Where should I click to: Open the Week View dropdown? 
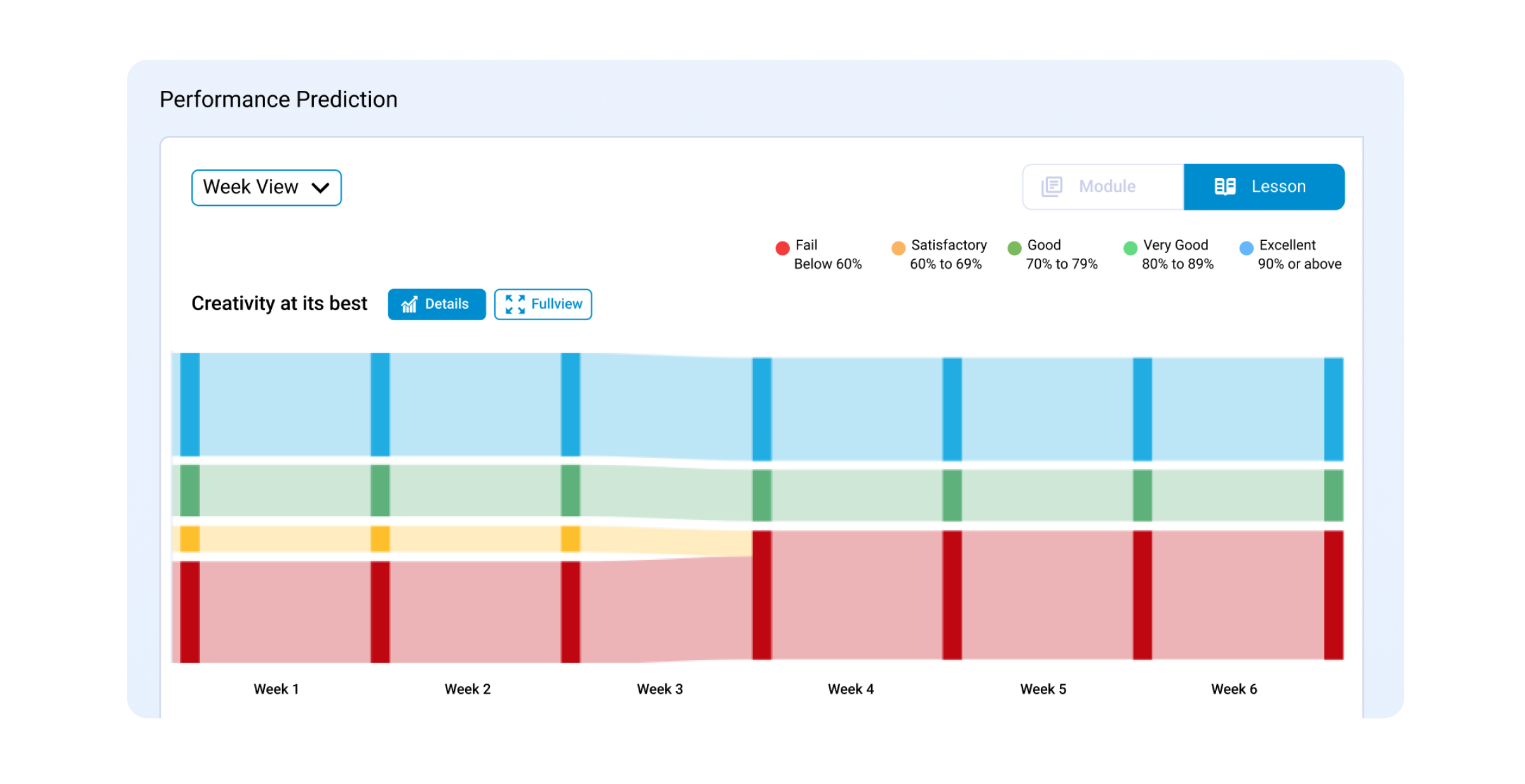266,187
